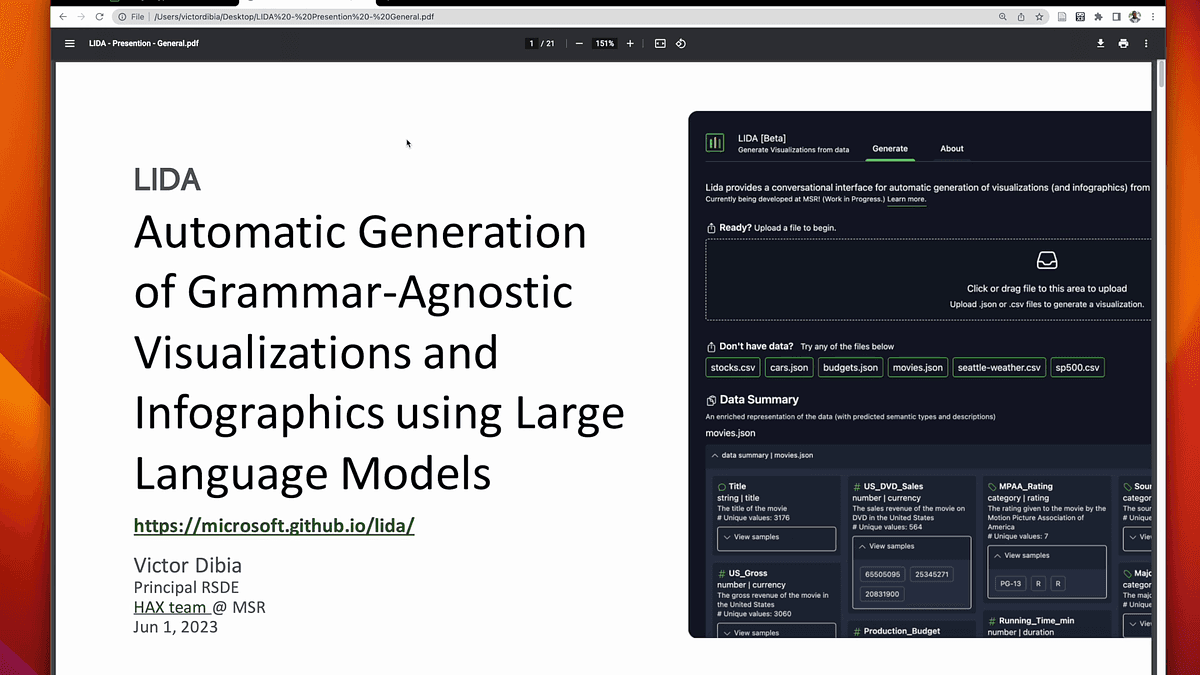Click the PDF page number field
Viewport: 1200px width, 675px height.
tap(530, 44)
